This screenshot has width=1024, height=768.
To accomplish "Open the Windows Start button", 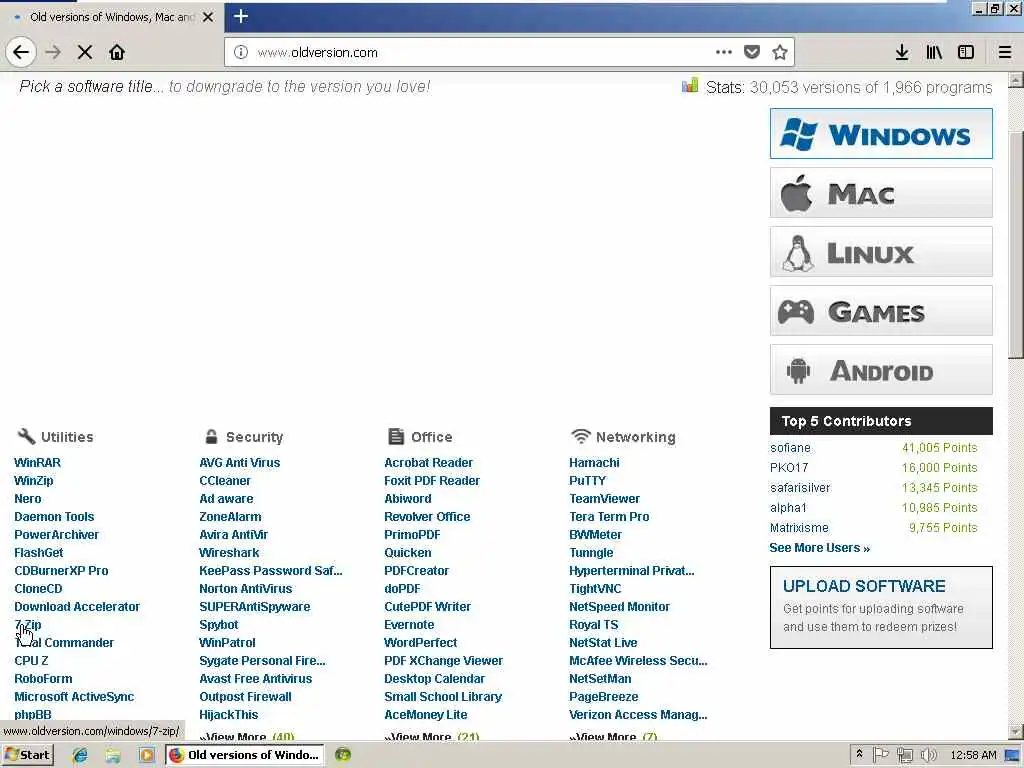I will click(27, 755).
